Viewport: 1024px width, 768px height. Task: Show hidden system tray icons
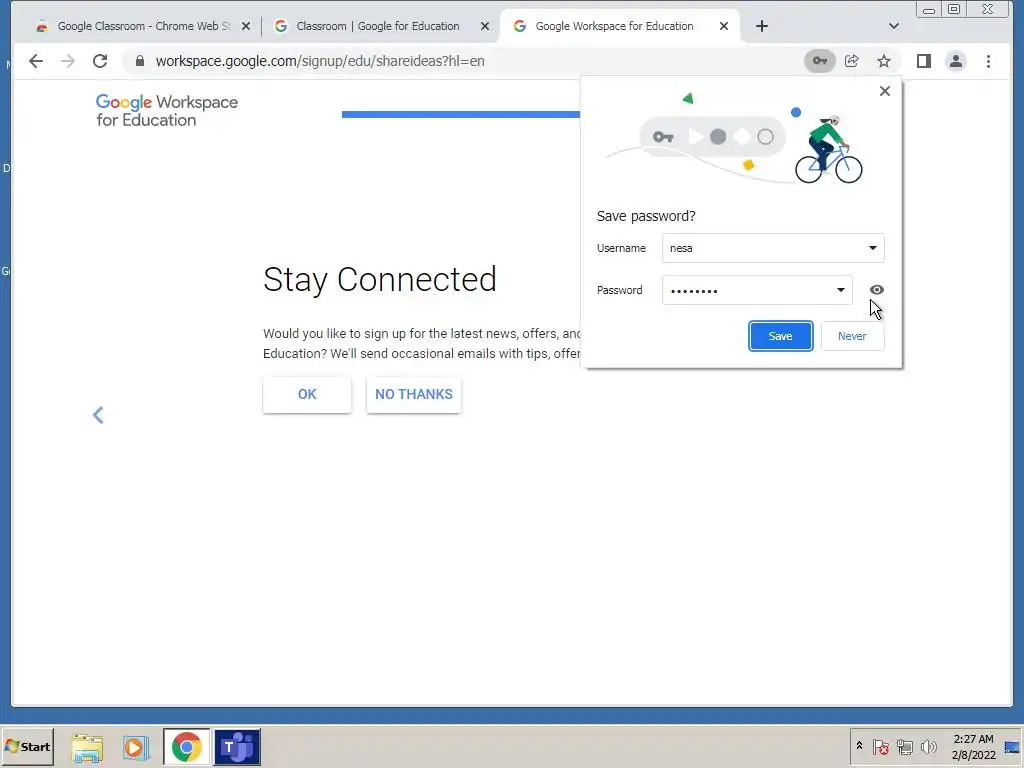coord(859,746)
